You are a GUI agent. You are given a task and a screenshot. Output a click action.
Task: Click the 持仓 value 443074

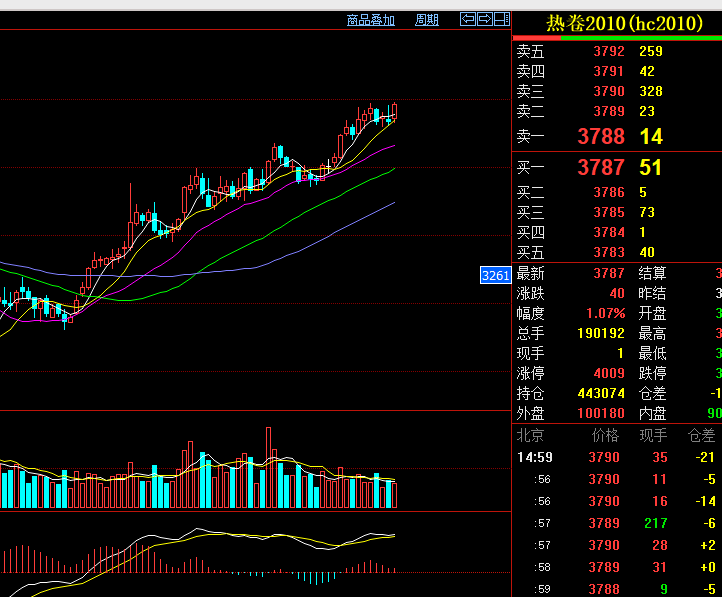pos(601,393)
